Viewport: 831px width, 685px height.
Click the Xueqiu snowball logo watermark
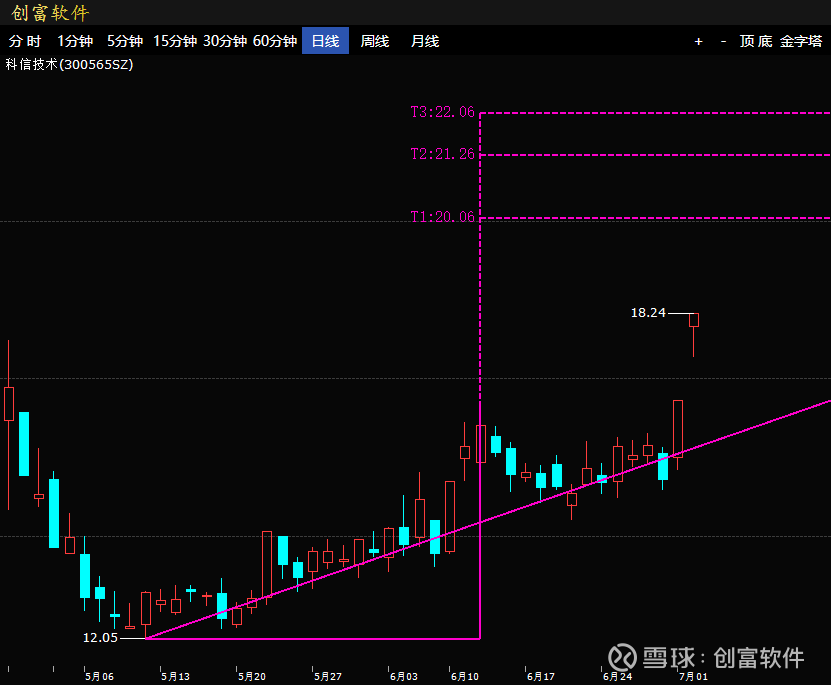point(625,657)
